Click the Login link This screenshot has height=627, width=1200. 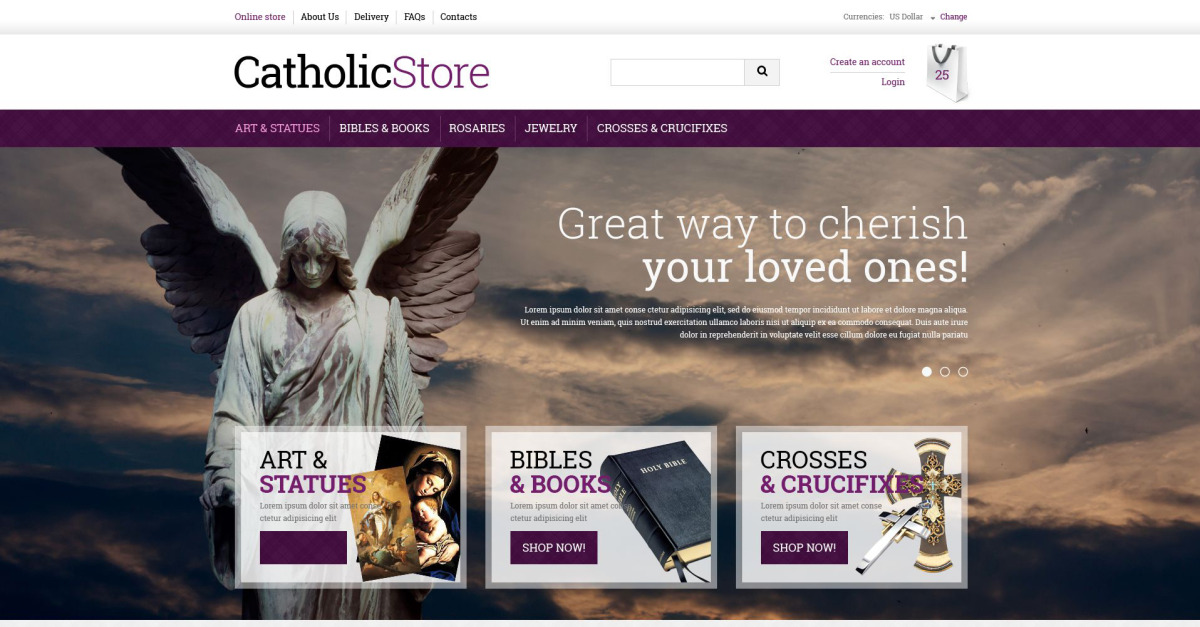coord(893,82)
